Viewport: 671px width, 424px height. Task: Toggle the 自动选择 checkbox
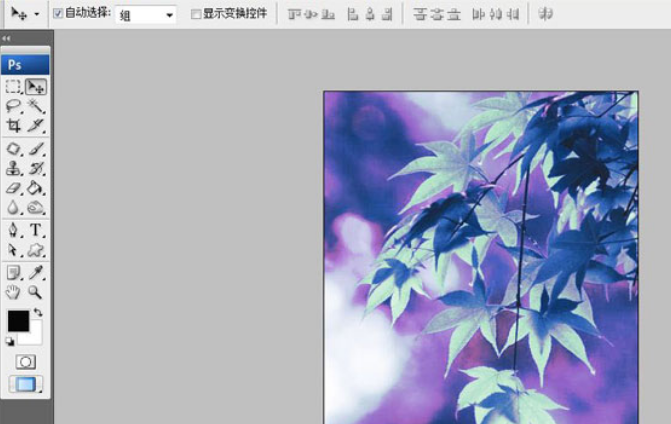coord(58,14)
